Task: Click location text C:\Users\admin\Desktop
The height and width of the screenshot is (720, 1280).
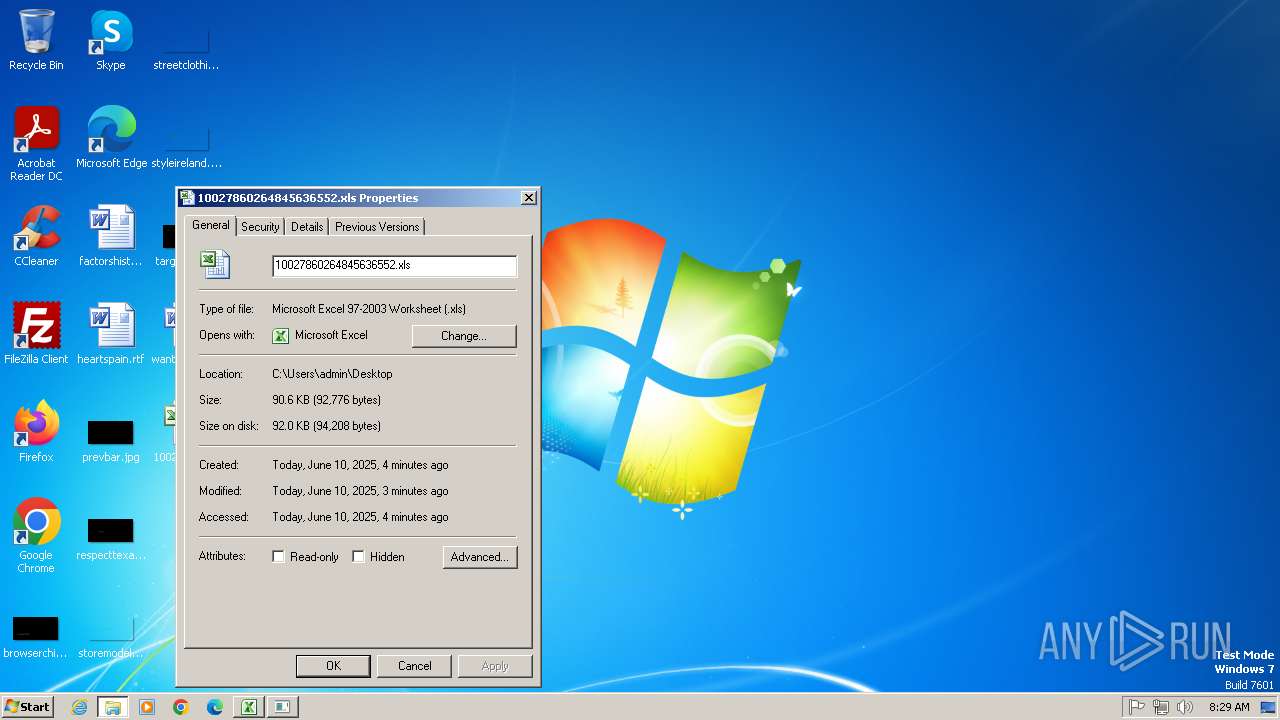Action: point(332,374)
